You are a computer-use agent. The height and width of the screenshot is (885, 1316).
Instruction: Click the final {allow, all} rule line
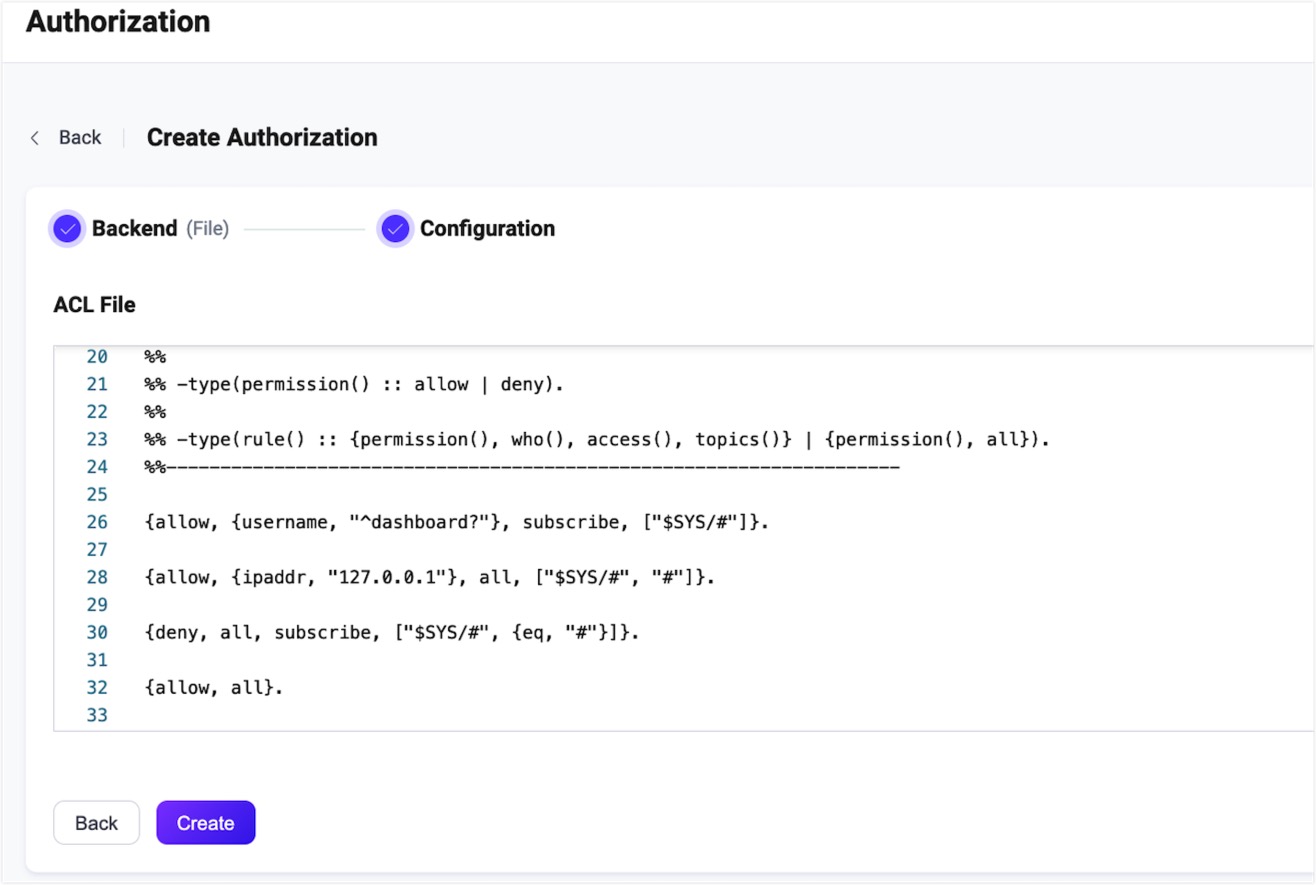pyautogui.click(x=213, y=687)
